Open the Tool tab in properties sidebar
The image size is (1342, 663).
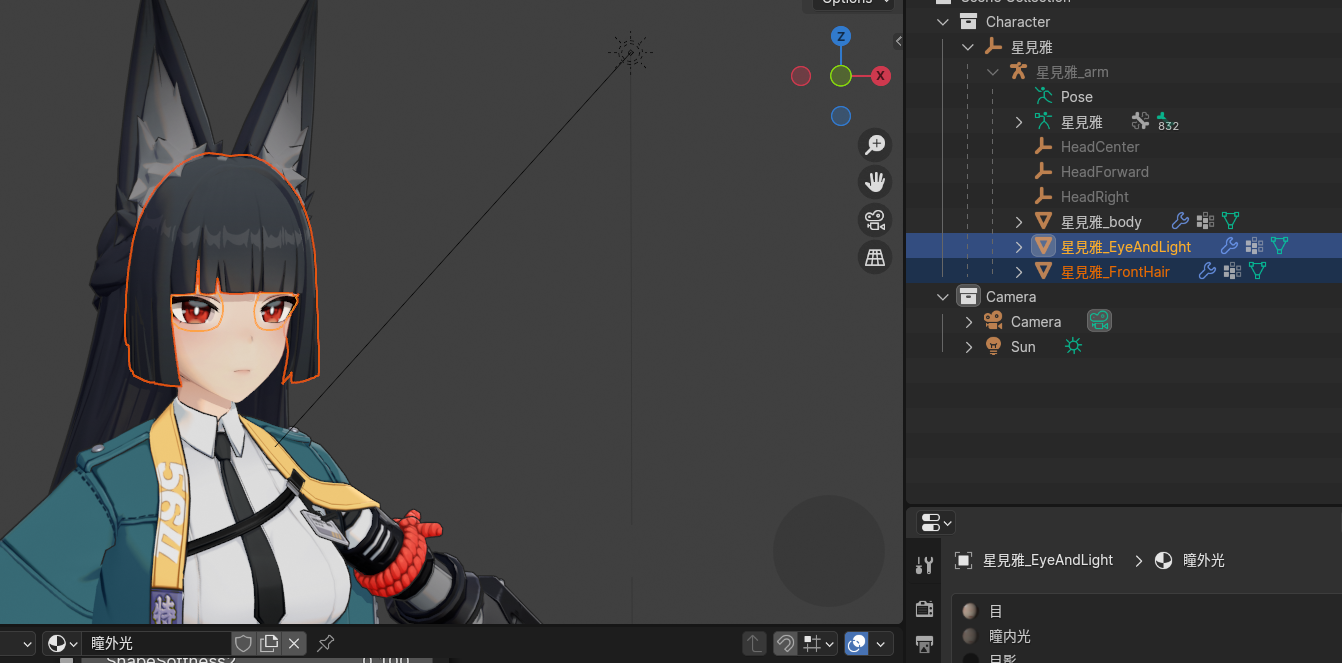(924, 565)
